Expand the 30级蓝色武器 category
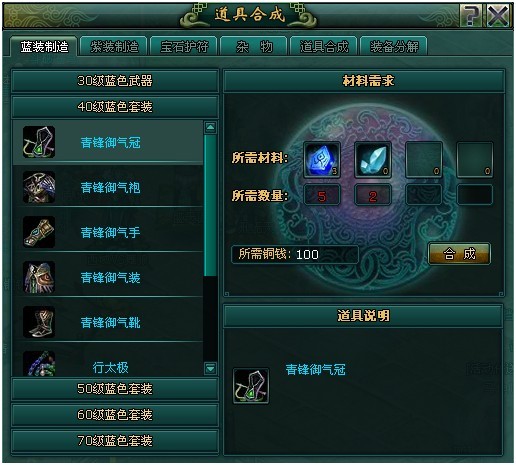 point(115,81)
